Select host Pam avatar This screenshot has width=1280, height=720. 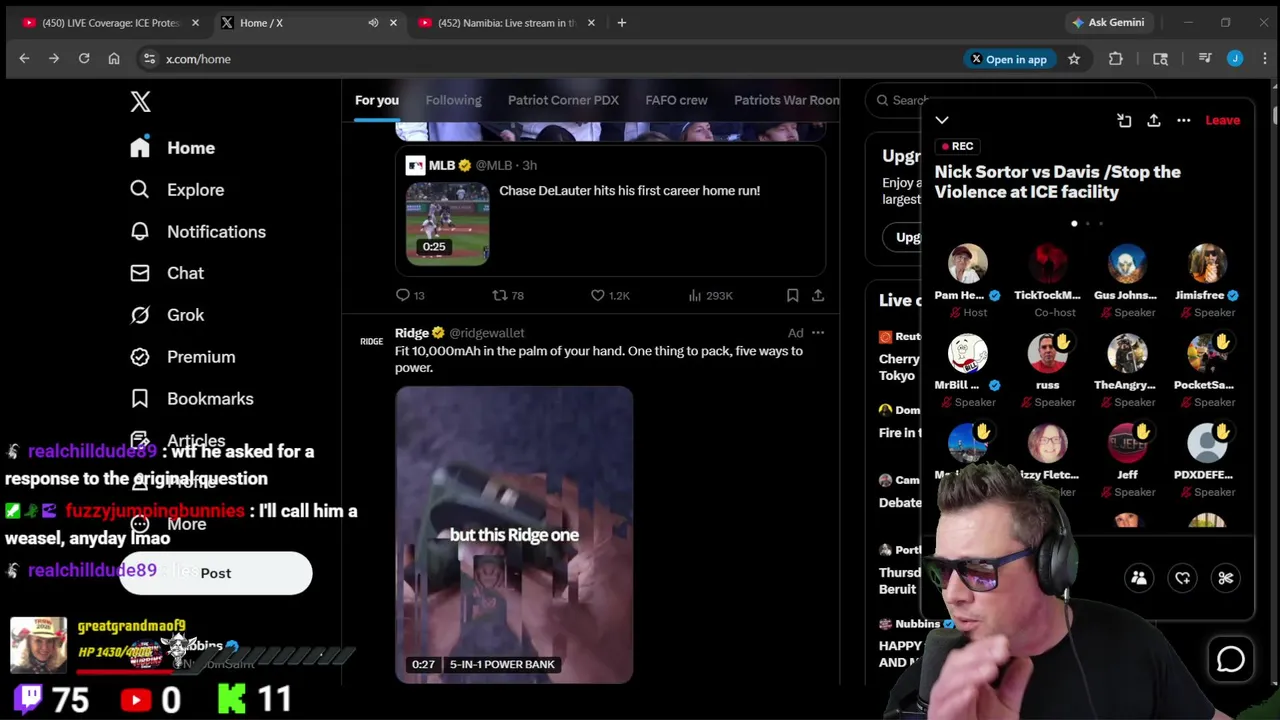[x=967, y=264]
